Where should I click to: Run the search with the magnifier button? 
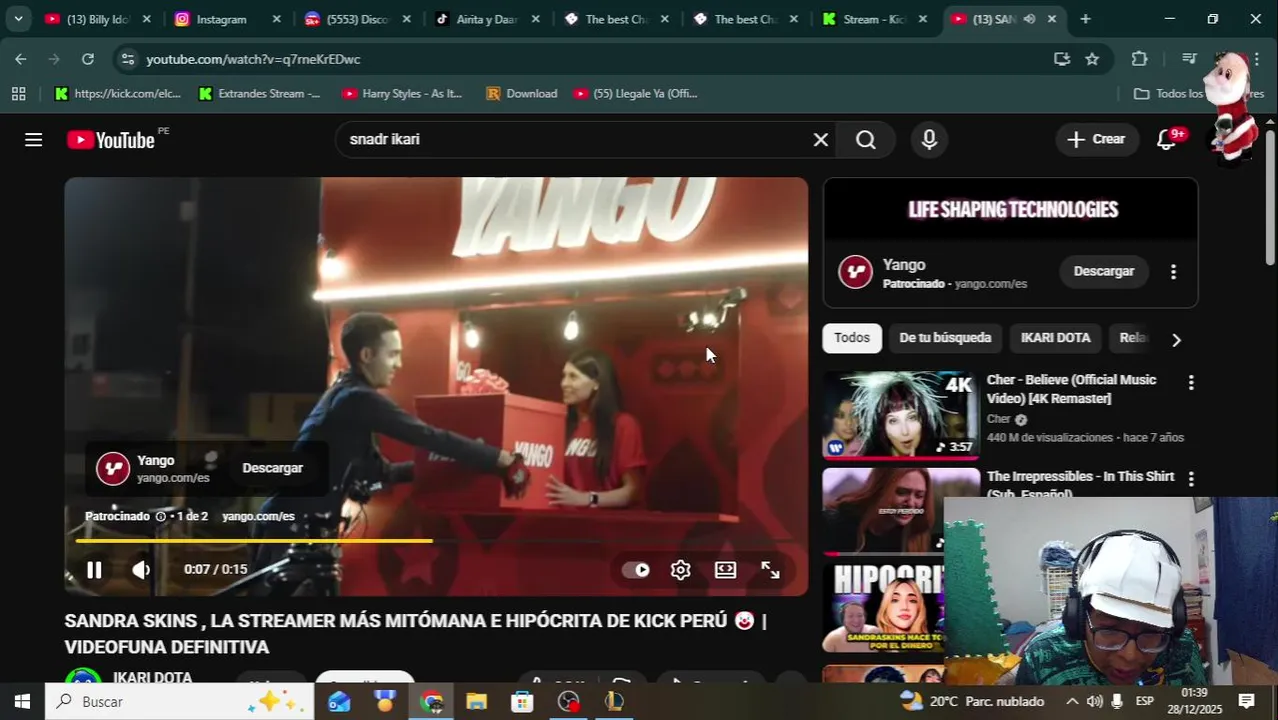click(x=866, y=140)
